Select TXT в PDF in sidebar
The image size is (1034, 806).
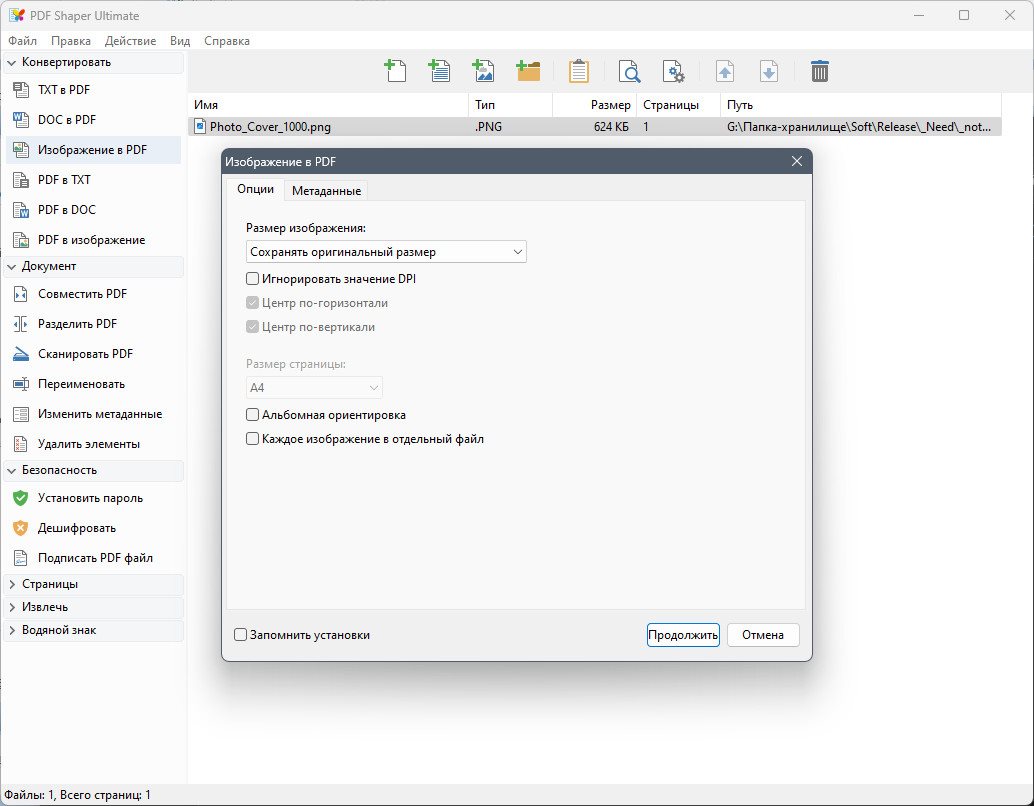point(94,90)
